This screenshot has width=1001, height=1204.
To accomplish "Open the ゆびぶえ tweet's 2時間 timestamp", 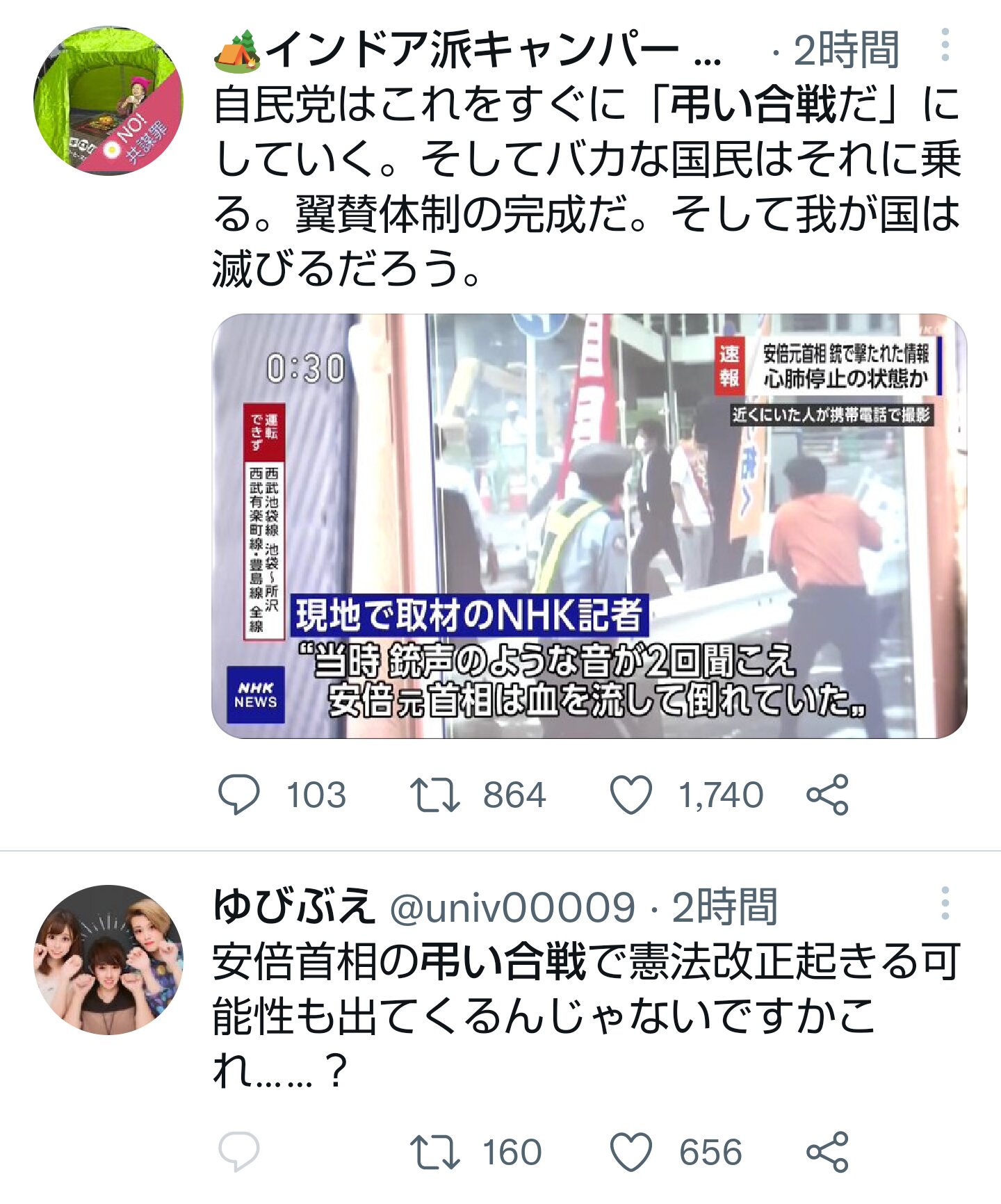I will tap(724, 906).
